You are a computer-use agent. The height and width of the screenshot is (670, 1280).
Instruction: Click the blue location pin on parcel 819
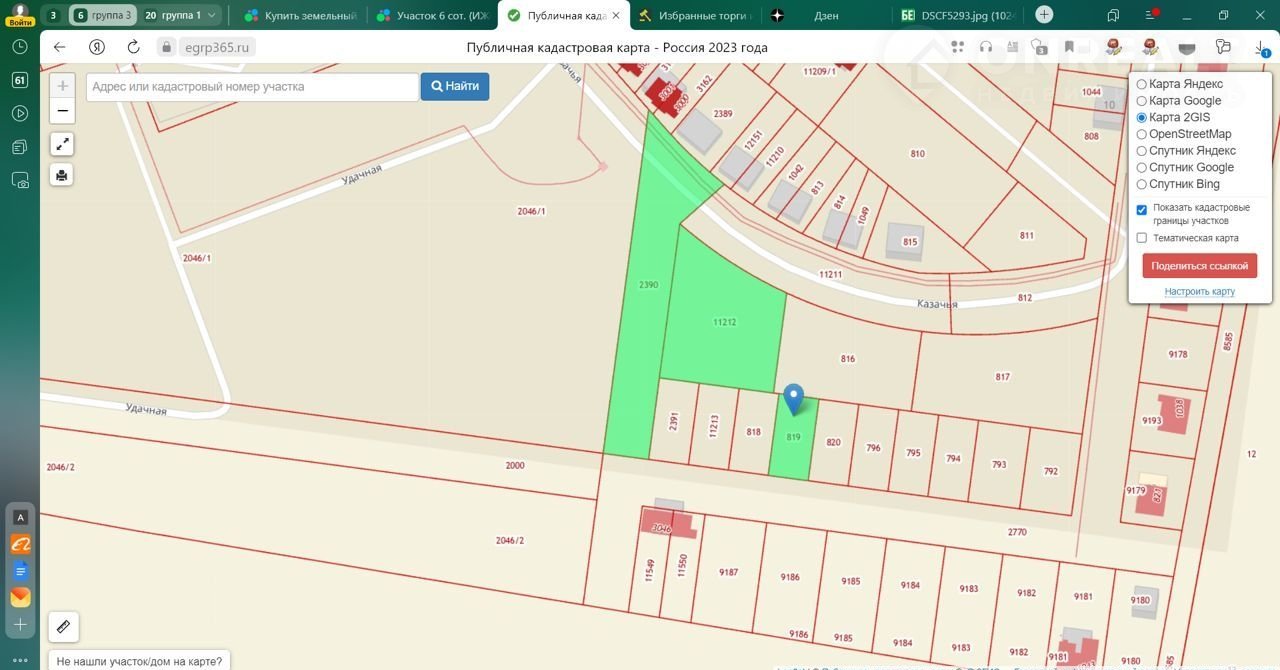point(794,399)
